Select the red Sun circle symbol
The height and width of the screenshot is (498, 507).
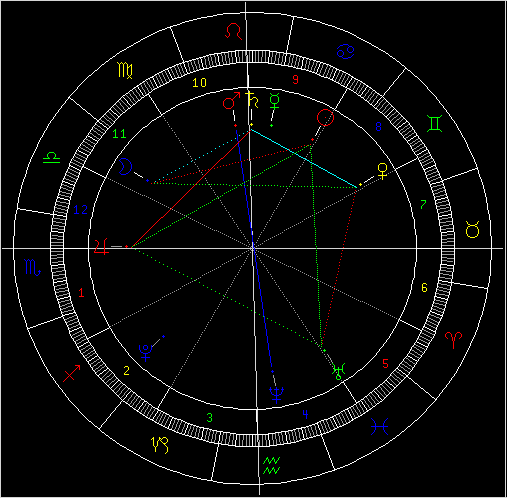(x=325, y=118)
